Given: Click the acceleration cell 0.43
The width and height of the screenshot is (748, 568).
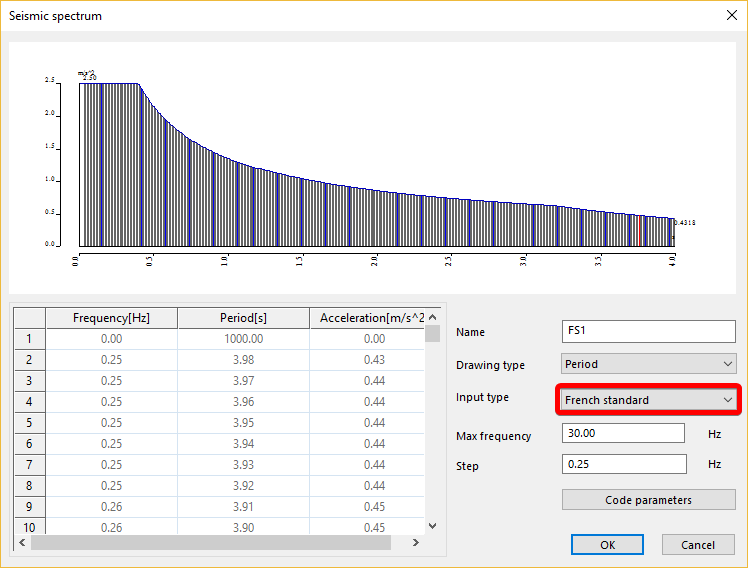Looking at the screenshot, I should click(367, 360).
